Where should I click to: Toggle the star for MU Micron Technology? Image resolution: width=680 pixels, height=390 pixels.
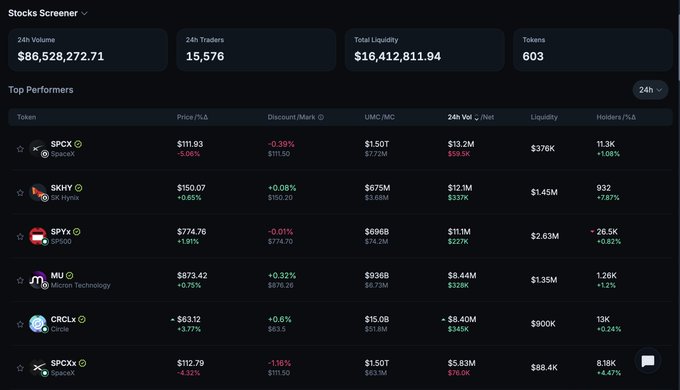click(20, 280)
